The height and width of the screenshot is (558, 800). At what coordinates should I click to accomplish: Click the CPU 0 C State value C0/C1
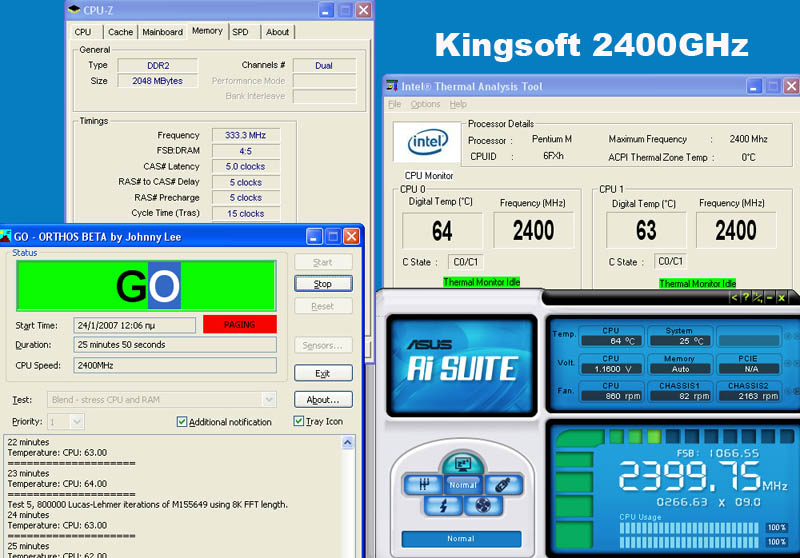pyautogui.click(x=465, y=262)
